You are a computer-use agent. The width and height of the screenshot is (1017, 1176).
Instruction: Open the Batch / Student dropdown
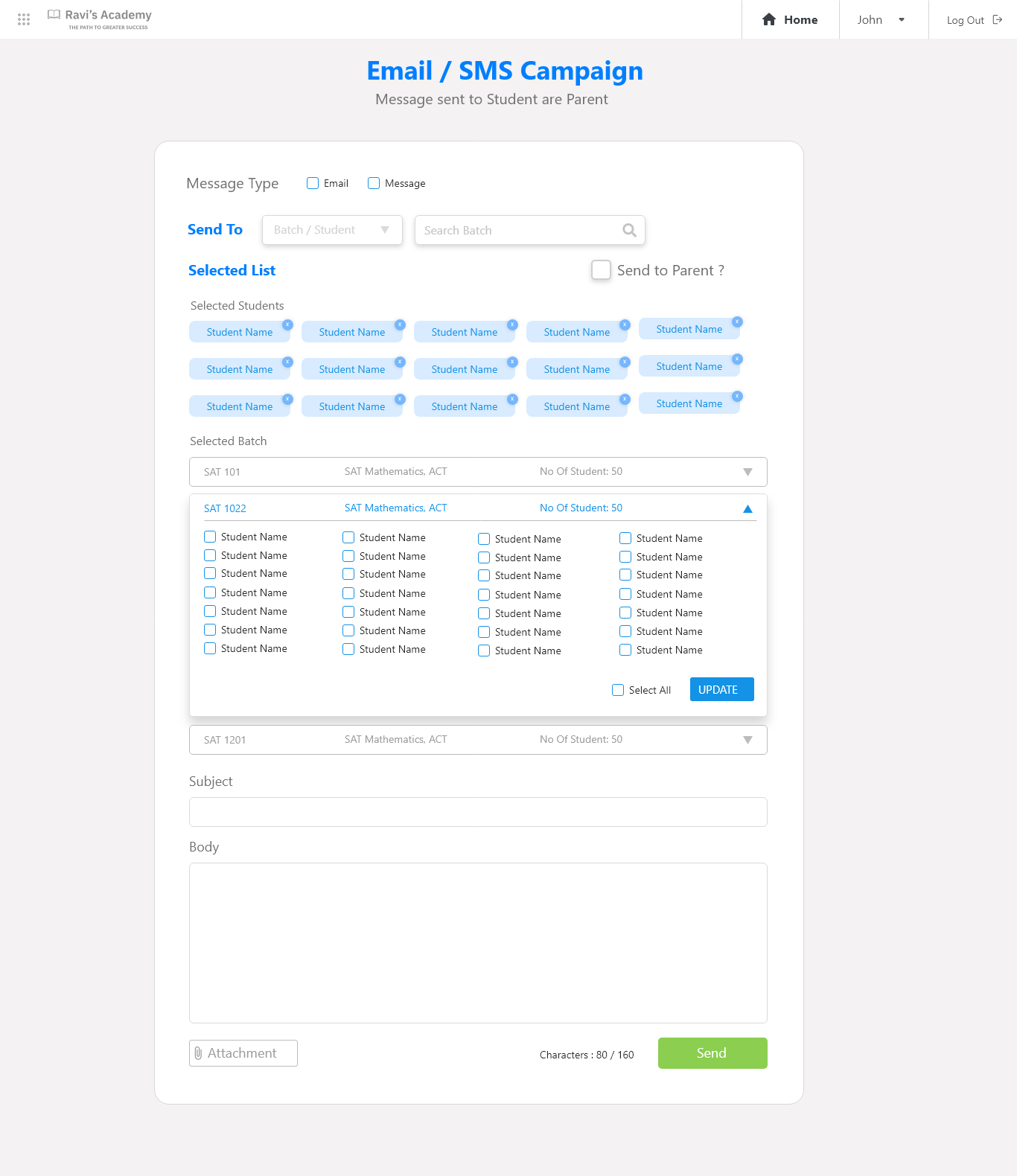point(332,230)
